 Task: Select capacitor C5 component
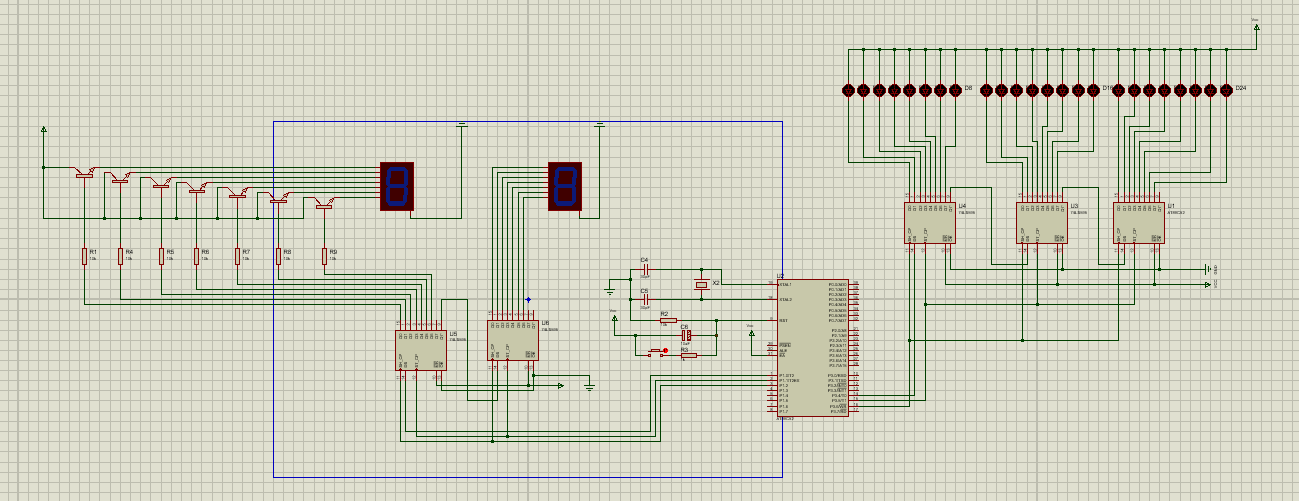point(645,299)
